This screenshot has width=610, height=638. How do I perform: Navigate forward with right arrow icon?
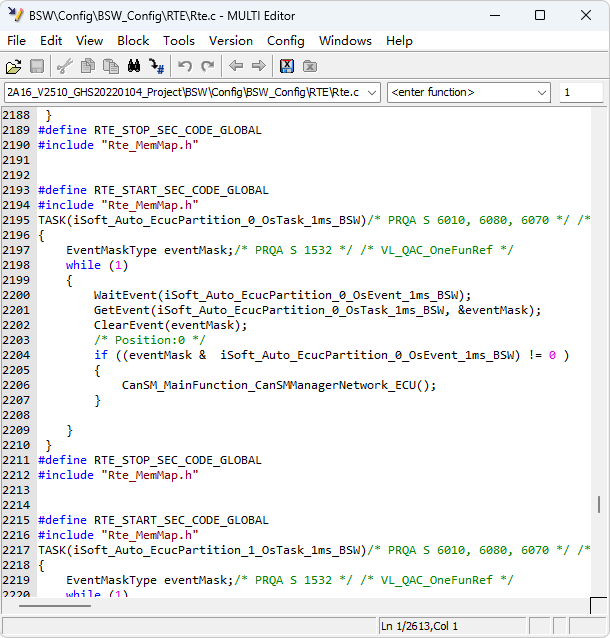click(x=259, y=66)
